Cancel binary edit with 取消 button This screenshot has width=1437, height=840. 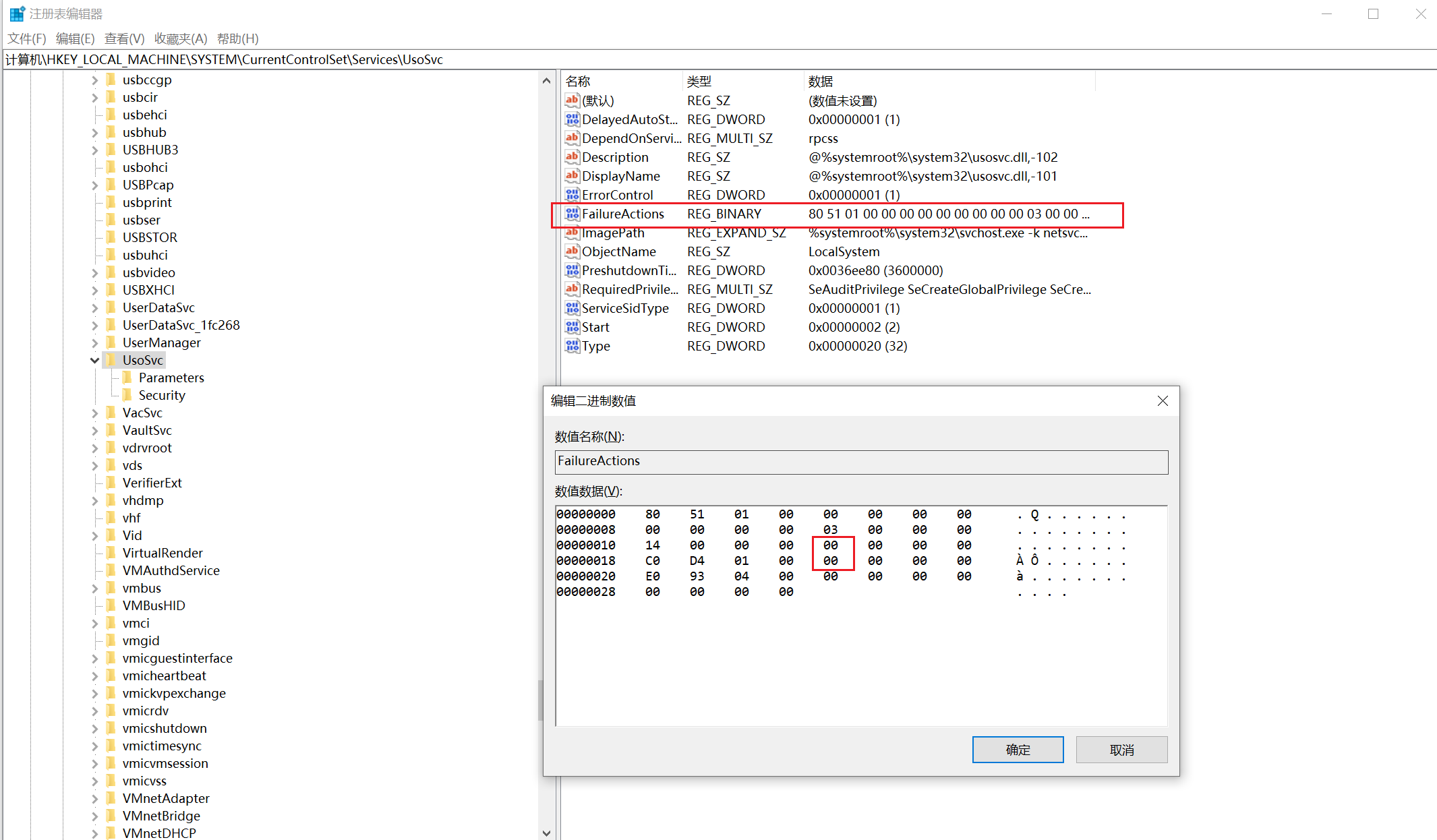click(x=1121, y=750)
